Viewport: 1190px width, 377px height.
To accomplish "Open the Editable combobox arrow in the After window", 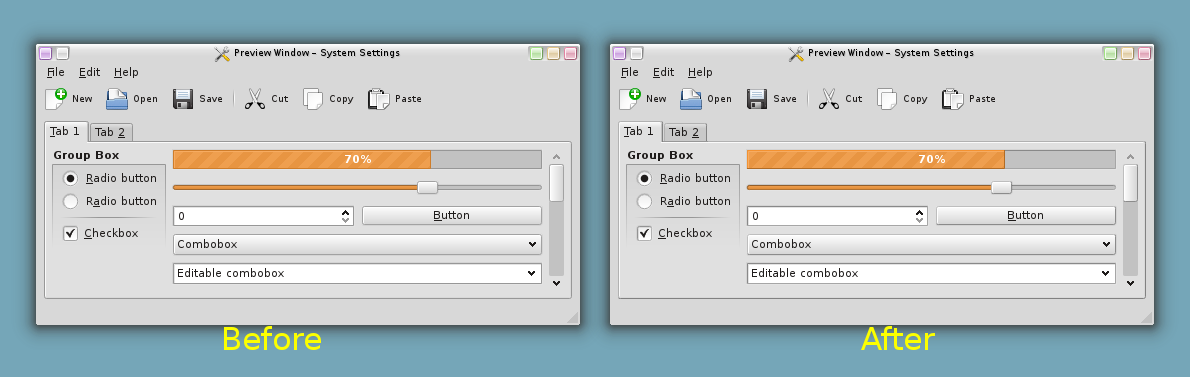I will point(1106,274).
